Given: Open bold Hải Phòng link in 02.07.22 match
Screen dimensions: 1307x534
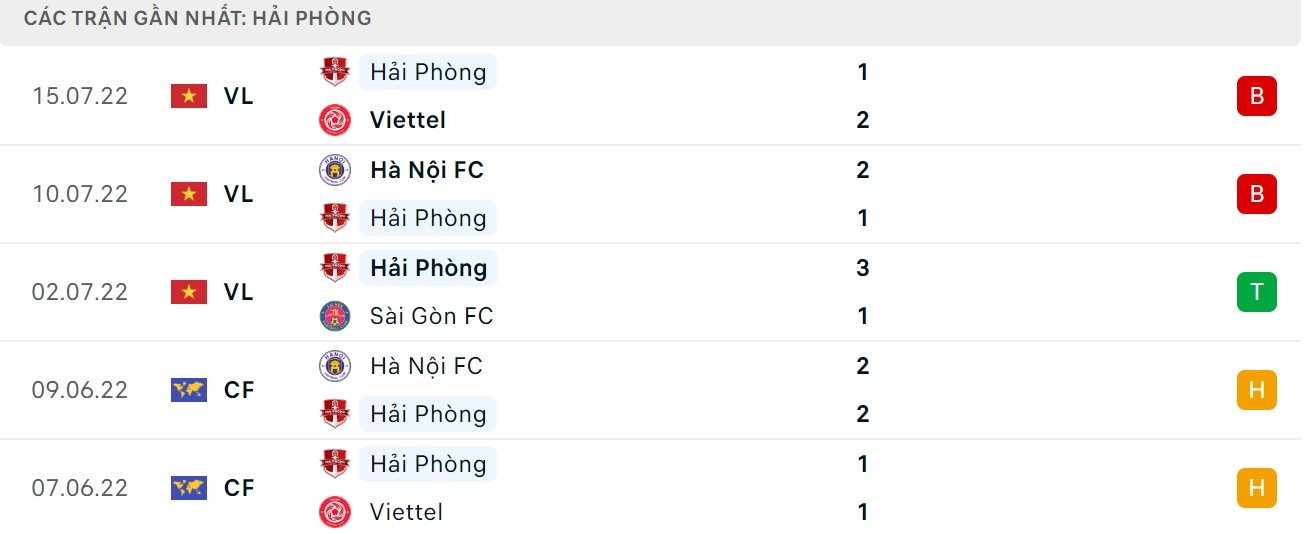Looking at the screenshot, I should [x=428, y=268].
